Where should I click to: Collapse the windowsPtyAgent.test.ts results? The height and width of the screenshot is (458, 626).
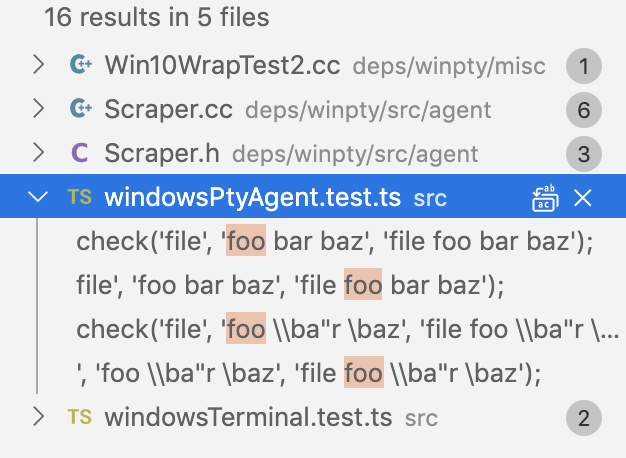click(x=38, y=196)
